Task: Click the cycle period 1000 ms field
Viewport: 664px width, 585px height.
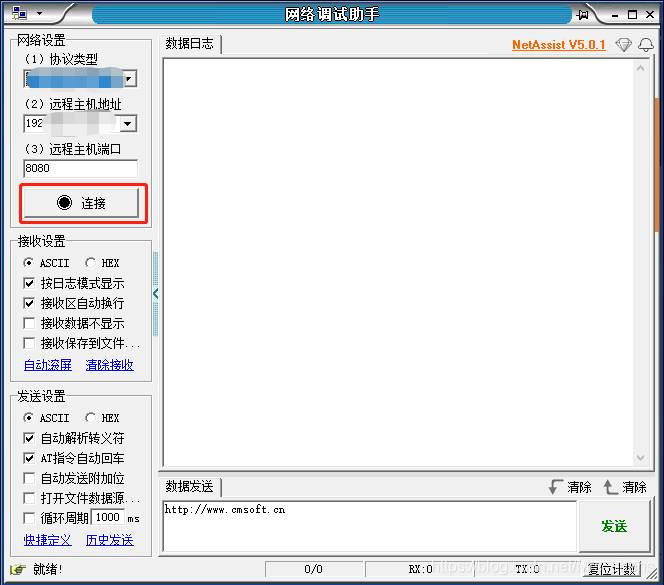Action: tap(108, 517)
